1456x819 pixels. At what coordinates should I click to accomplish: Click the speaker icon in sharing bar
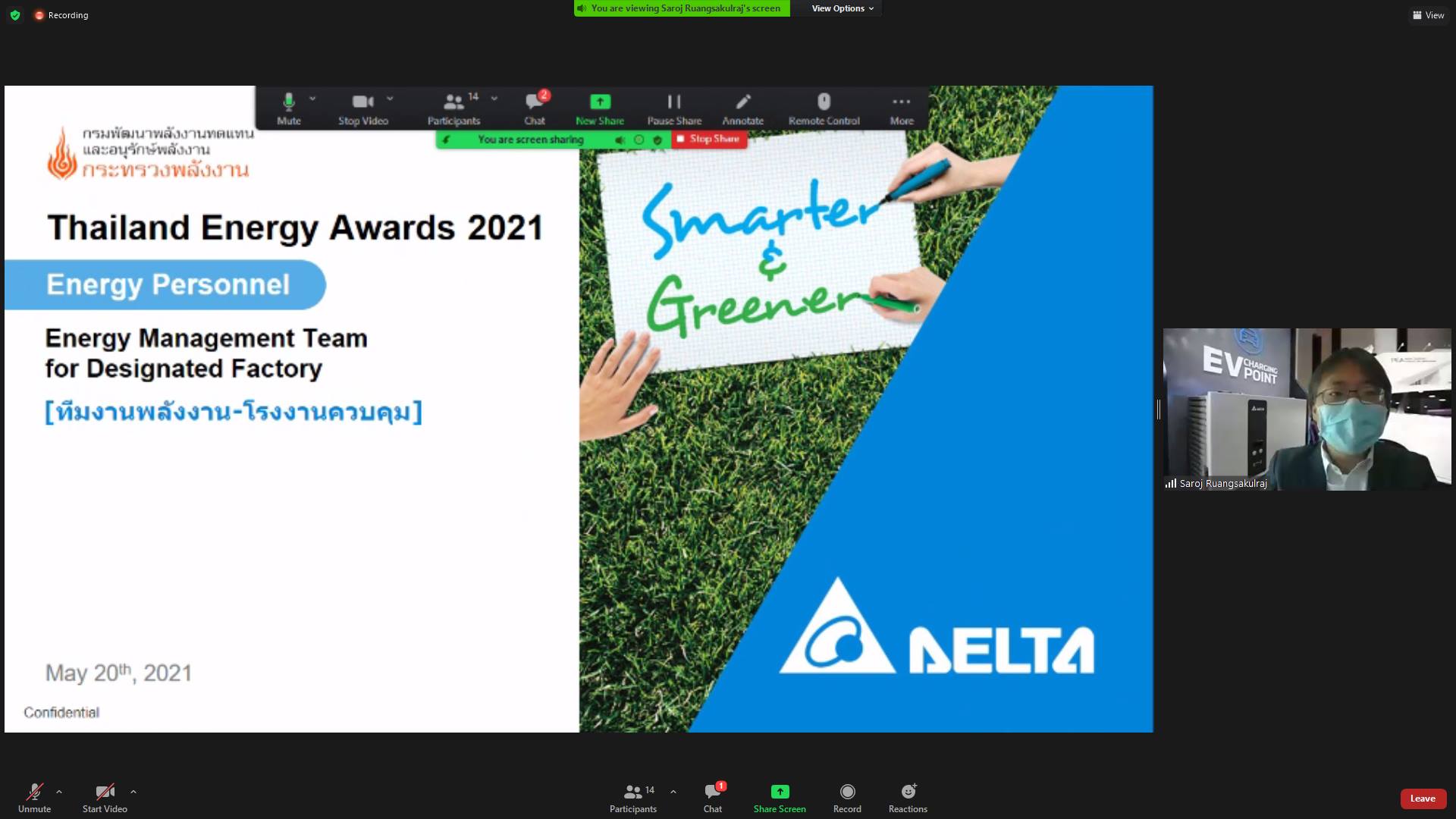620,140
